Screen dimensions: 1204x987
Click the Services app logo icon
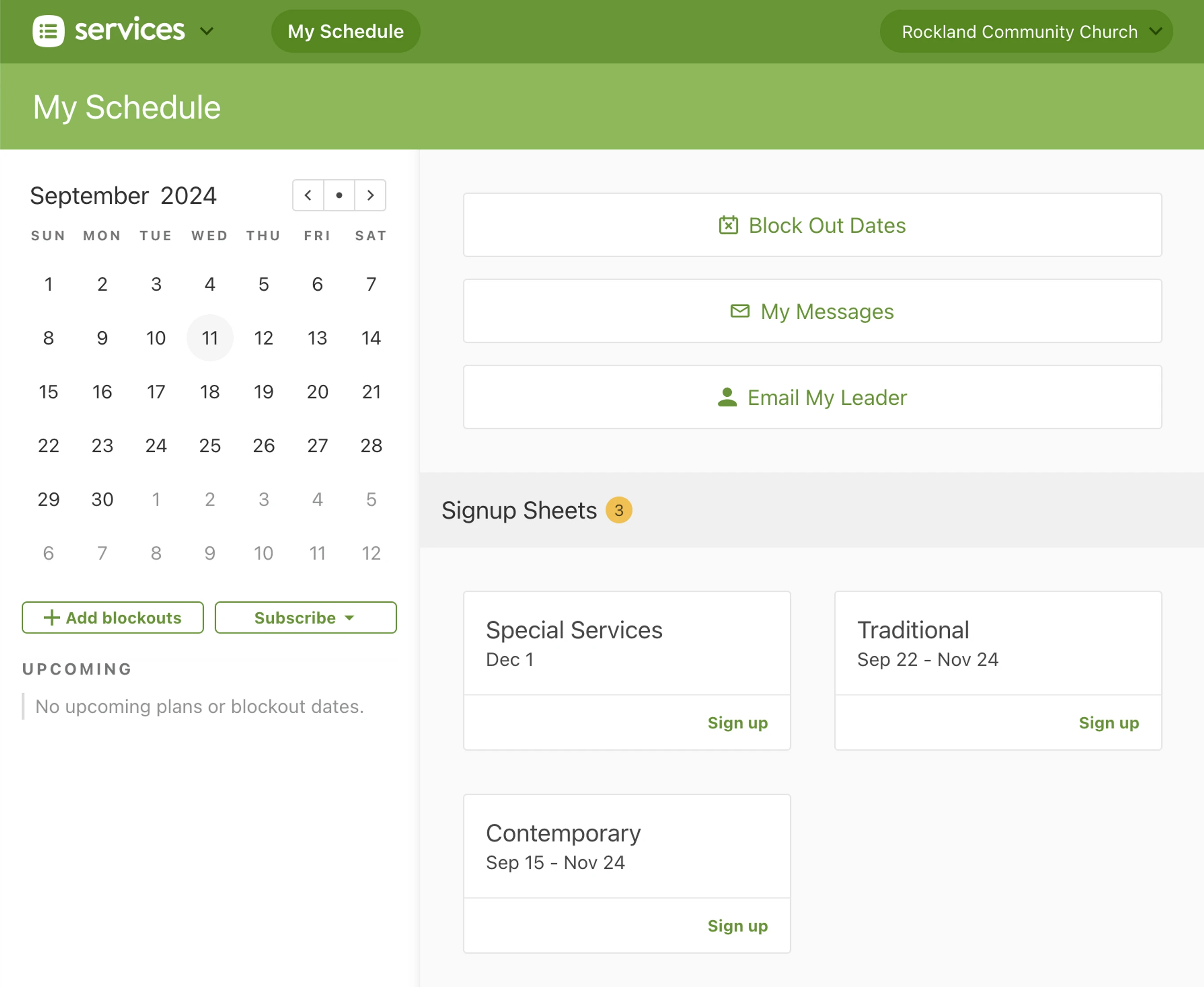point(48,31)
